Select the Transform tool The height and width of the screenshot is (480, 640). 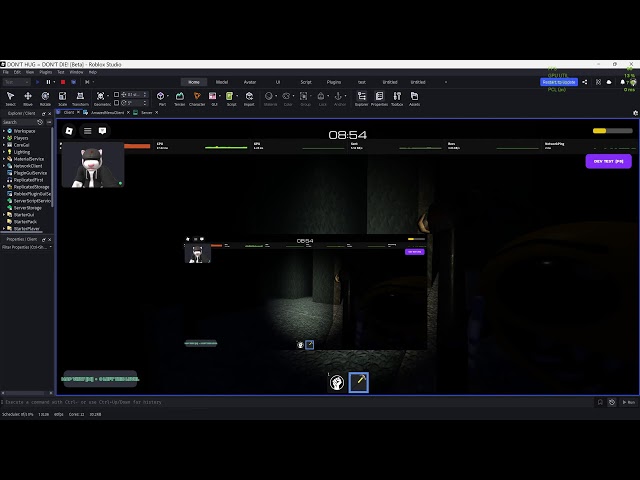click(x=80, y=98)
